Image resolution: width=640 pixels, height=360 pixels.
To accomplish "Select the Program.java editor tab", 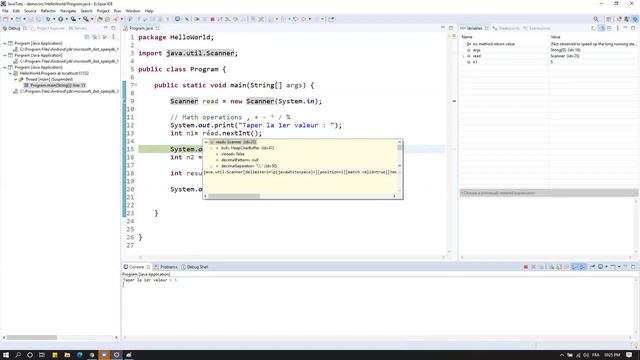I will point(141,28).
